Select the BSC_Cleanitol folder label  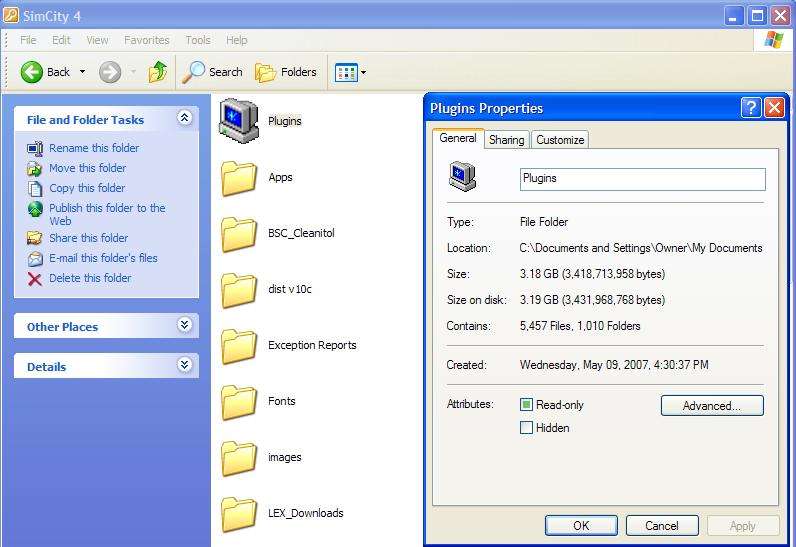301,233
